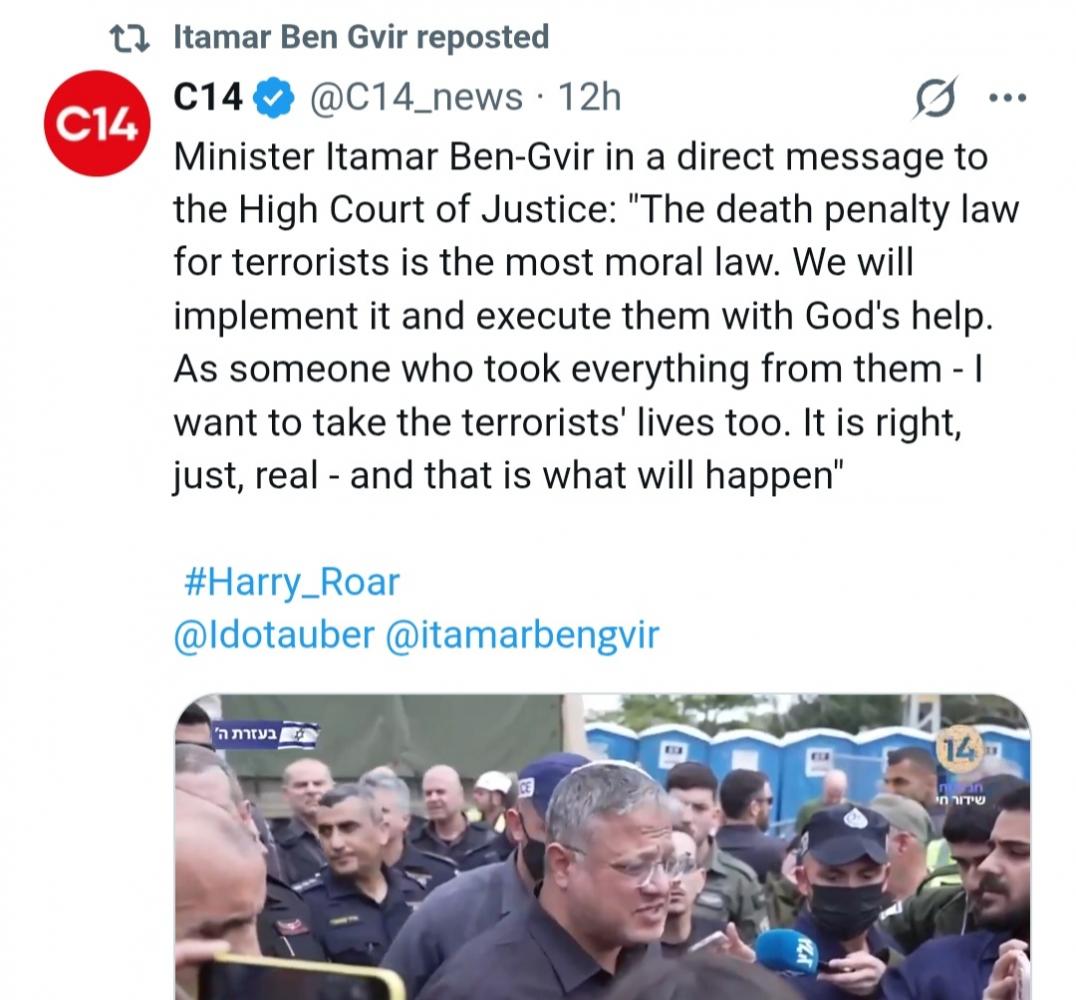Play the embedded video thumbnail

pos(603,847)
